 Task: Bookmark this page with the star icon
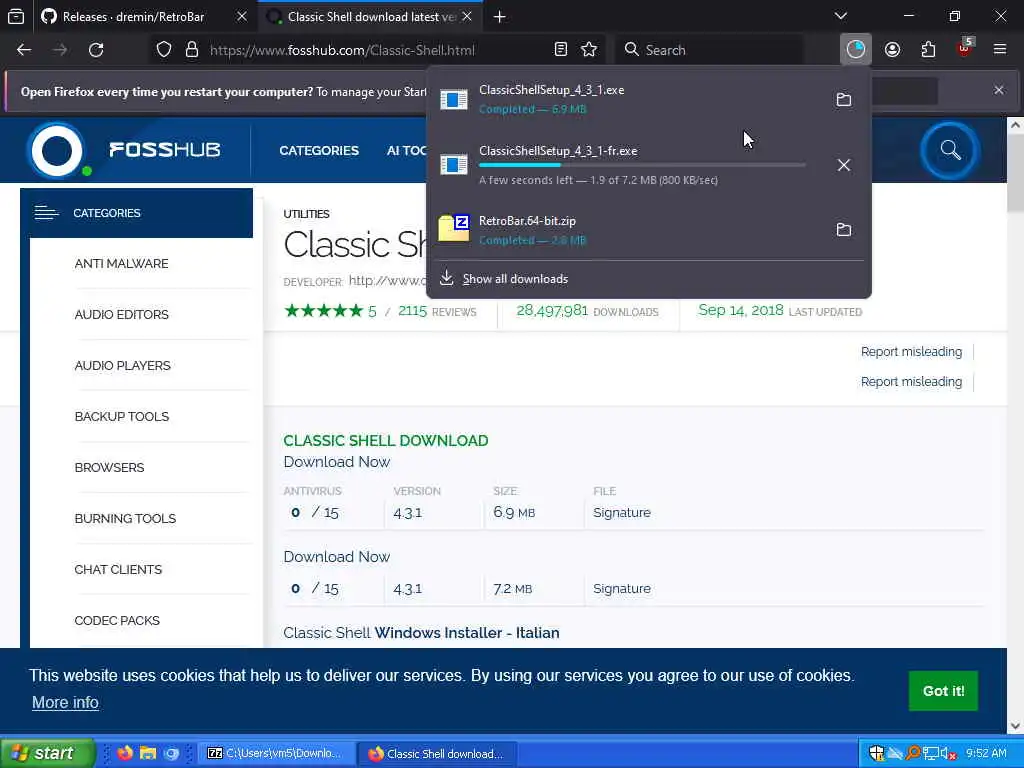pyautogui.click(x=589, y=50)
